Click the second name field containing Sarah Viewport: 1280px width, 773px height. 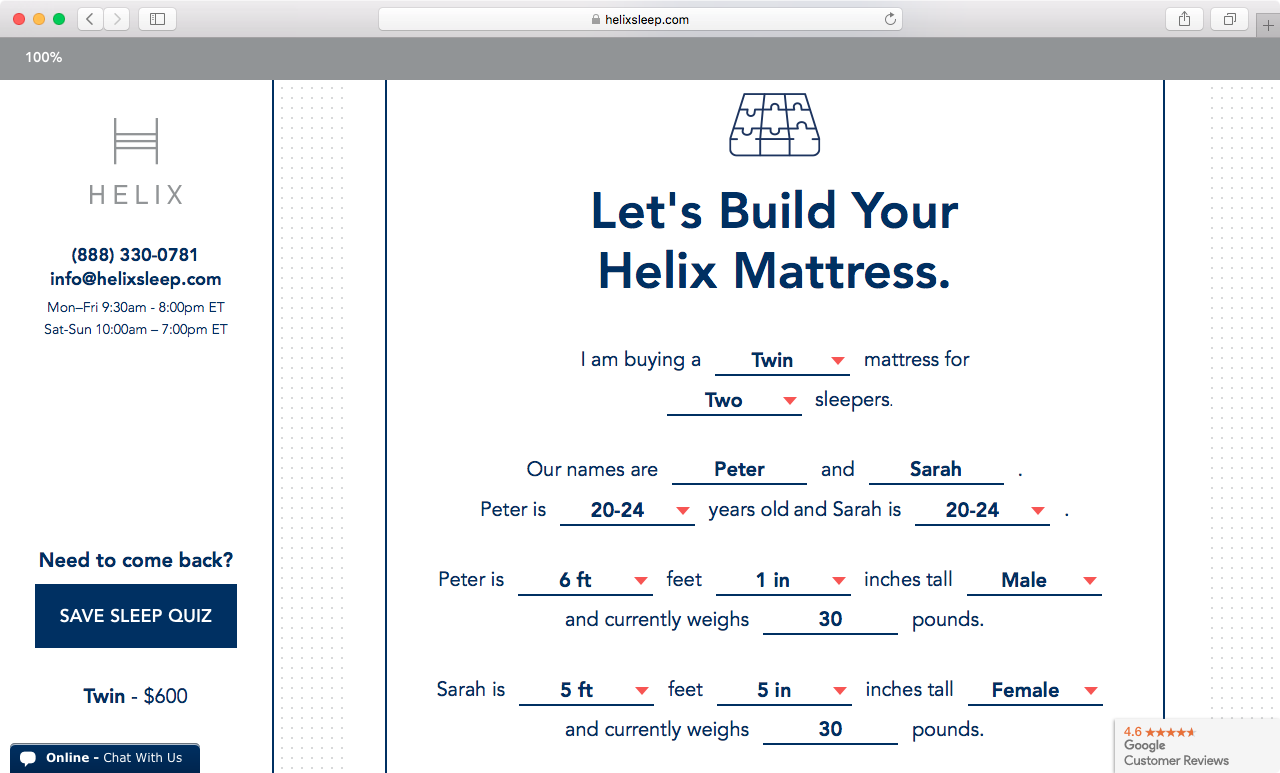[936, 470]
